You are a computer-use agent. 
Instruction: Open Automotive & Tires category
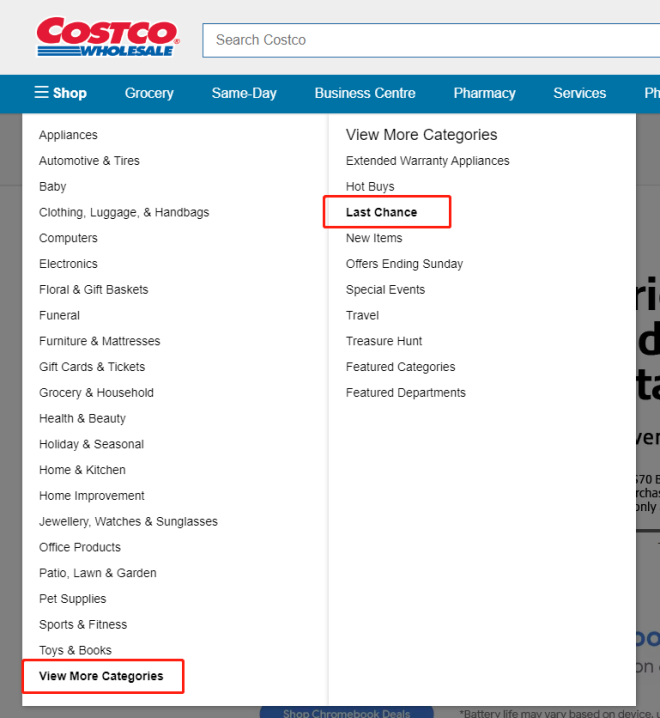tap(89, 161)
